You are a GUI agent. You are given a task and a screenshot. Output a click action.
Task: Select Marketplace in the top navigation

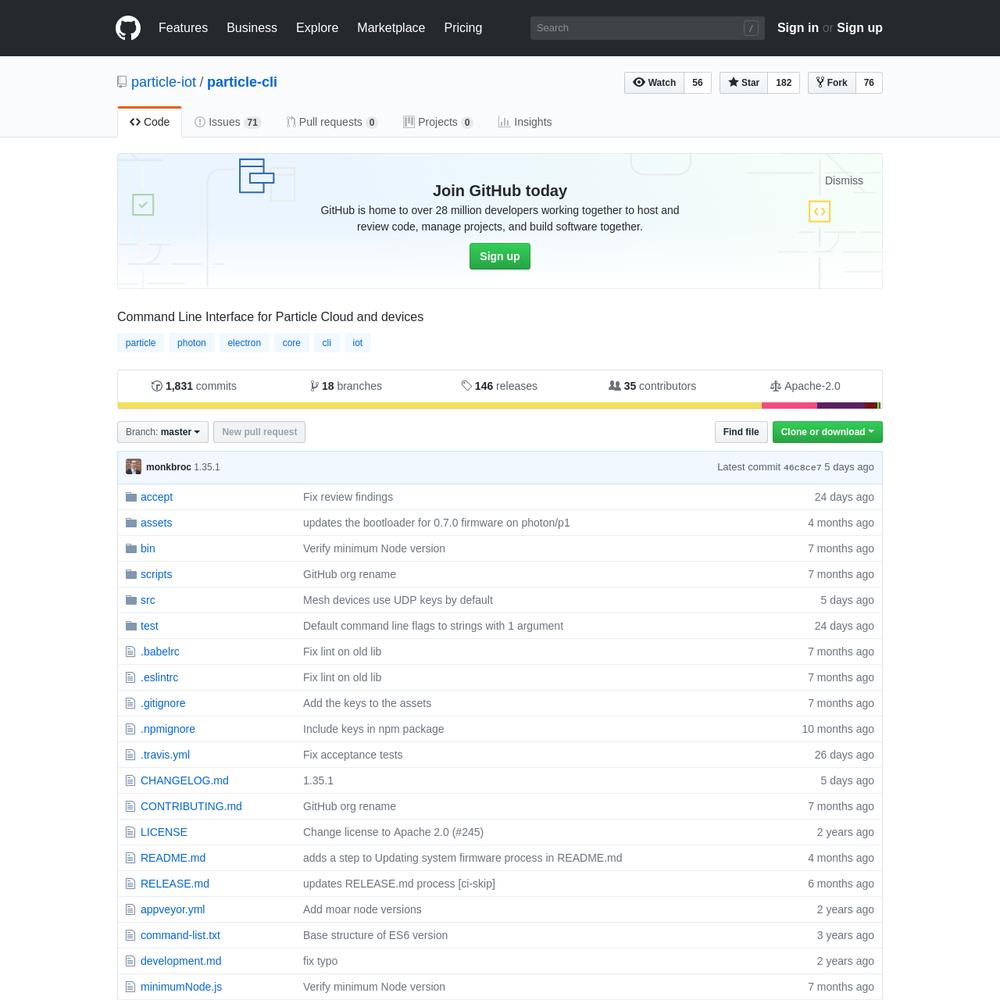tap(391, 28)
